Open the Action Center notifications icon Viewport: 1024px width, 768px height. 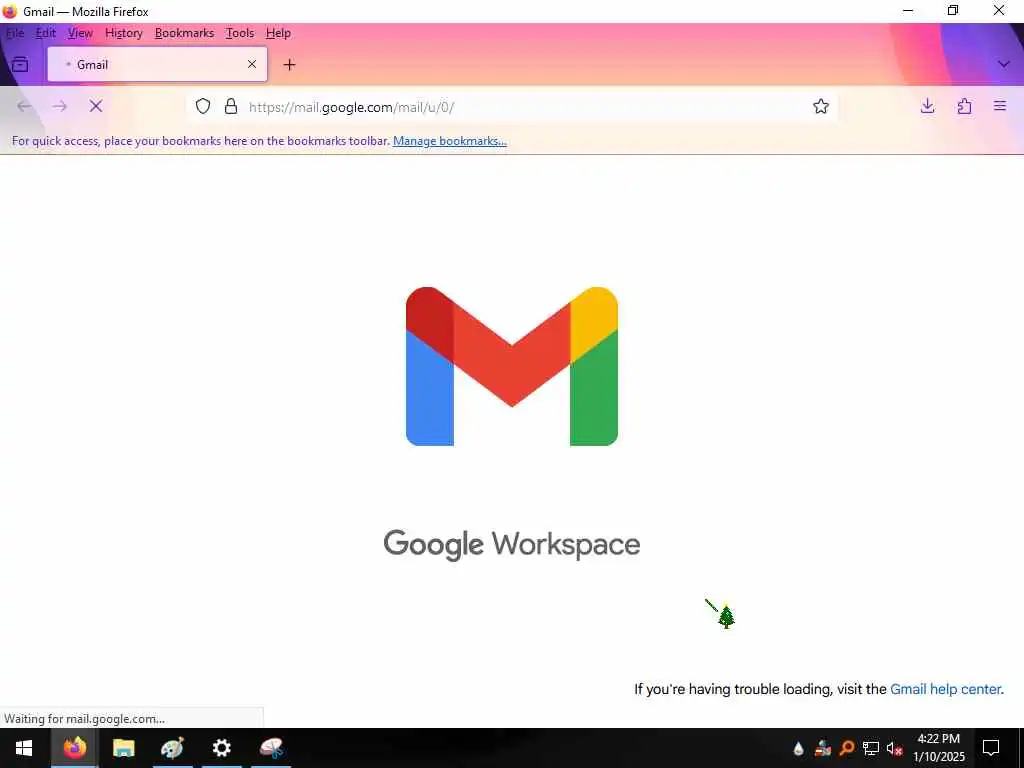991,748
